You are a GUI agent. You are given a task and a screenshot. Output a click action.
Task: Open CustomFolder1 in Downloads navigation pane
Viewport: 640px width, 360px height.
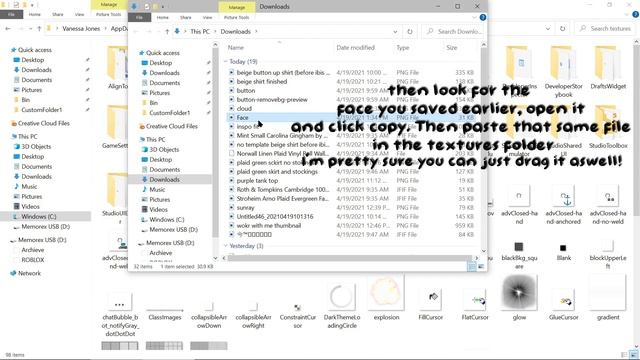(x=169, y=113)
